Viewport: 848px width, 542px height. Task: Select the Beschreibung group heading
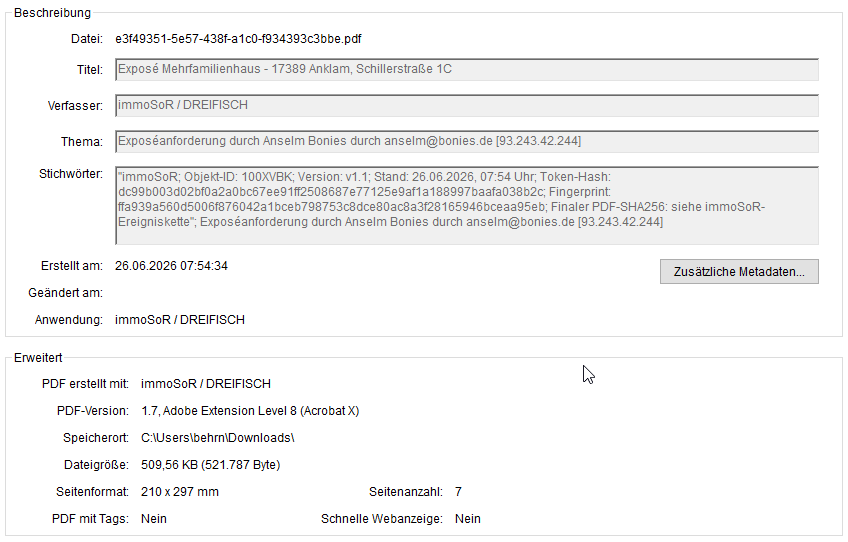[52, 13]
